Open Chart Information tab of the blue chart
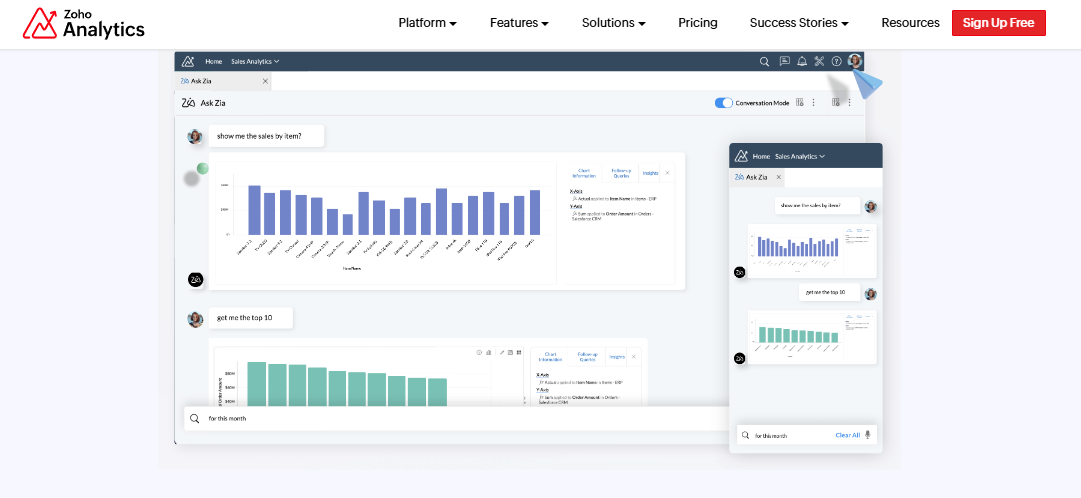 tap(585, 173)
